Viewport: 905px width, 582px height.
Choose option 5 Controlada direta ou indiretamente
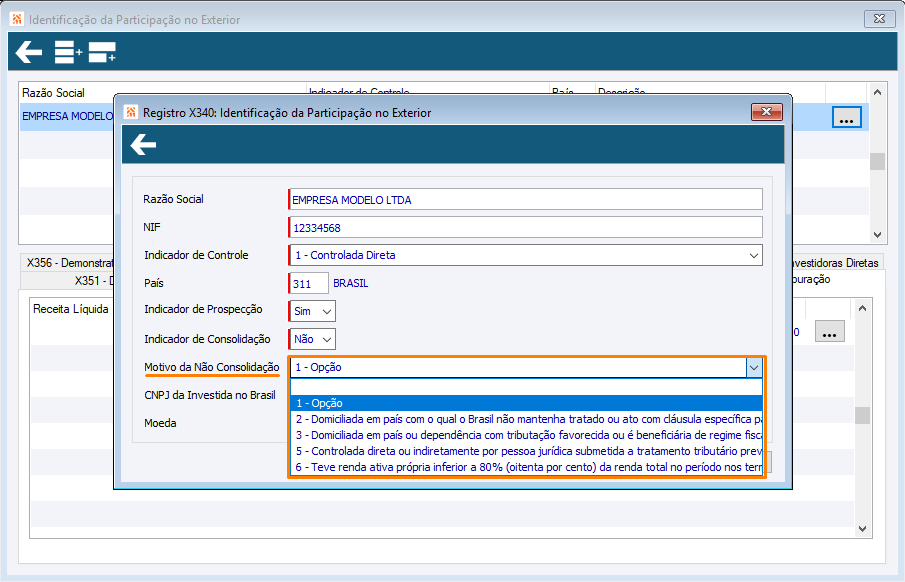click(x=526, y=451)
